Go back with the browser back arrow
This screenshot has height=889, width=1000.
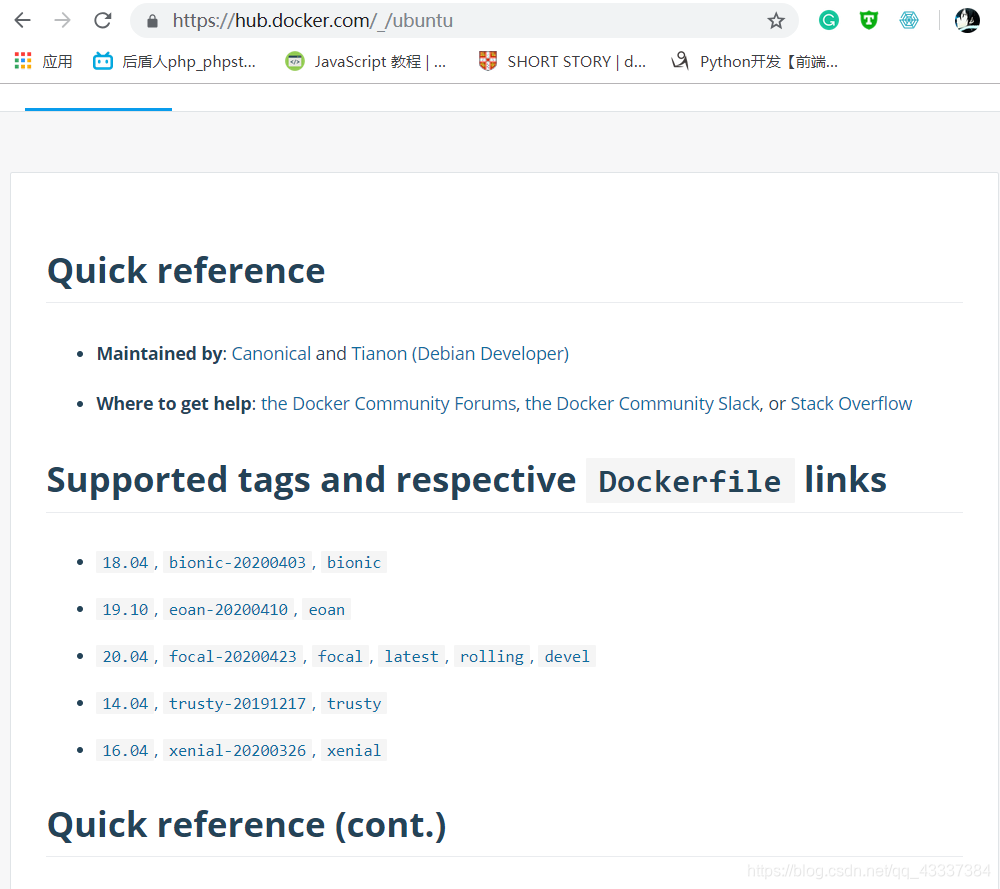click(22, 20)
